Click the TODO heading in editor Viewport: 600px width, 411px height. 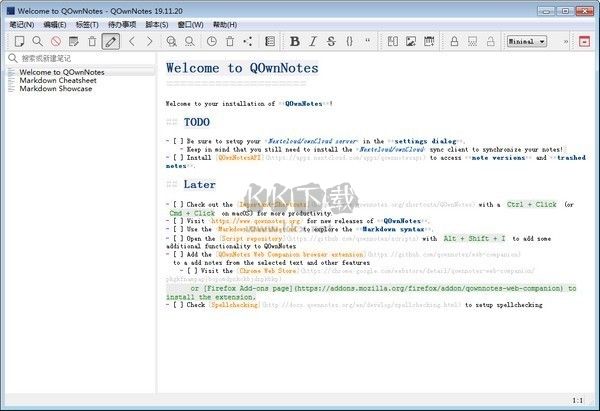[x=197, y=122]
